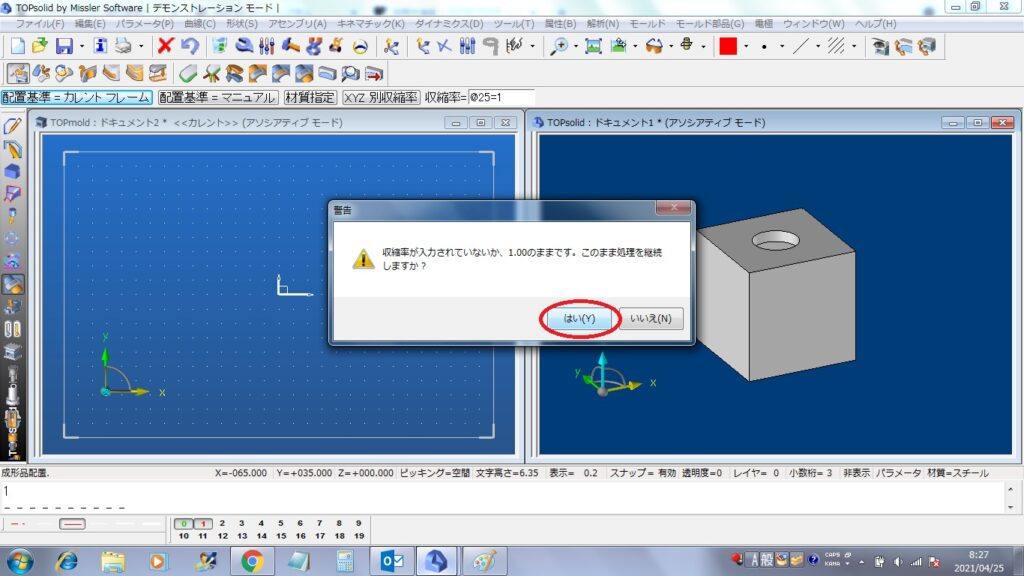Toggle layer 10
The image size is (1024, 576).
(x=184, y=536)
